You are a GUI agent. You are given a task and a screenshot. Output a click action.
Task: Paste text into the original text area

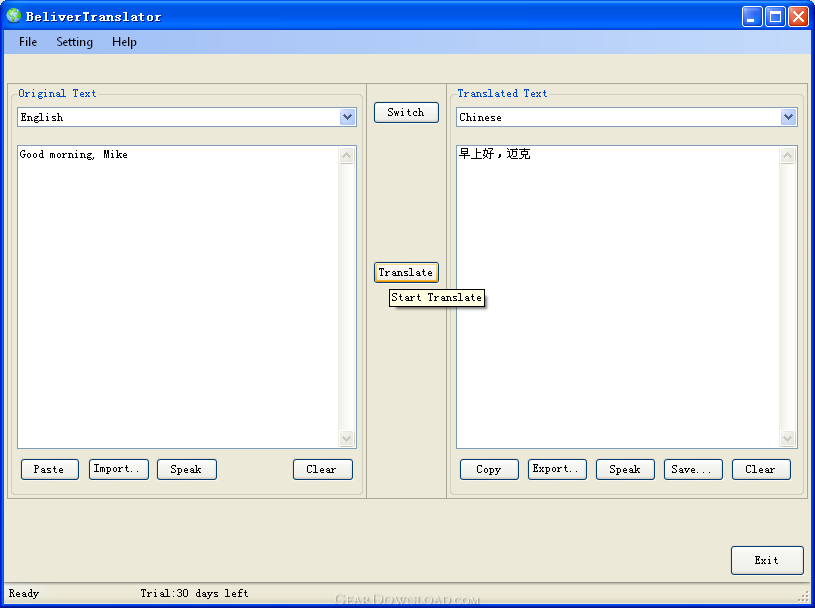click(x=49, y=469)
